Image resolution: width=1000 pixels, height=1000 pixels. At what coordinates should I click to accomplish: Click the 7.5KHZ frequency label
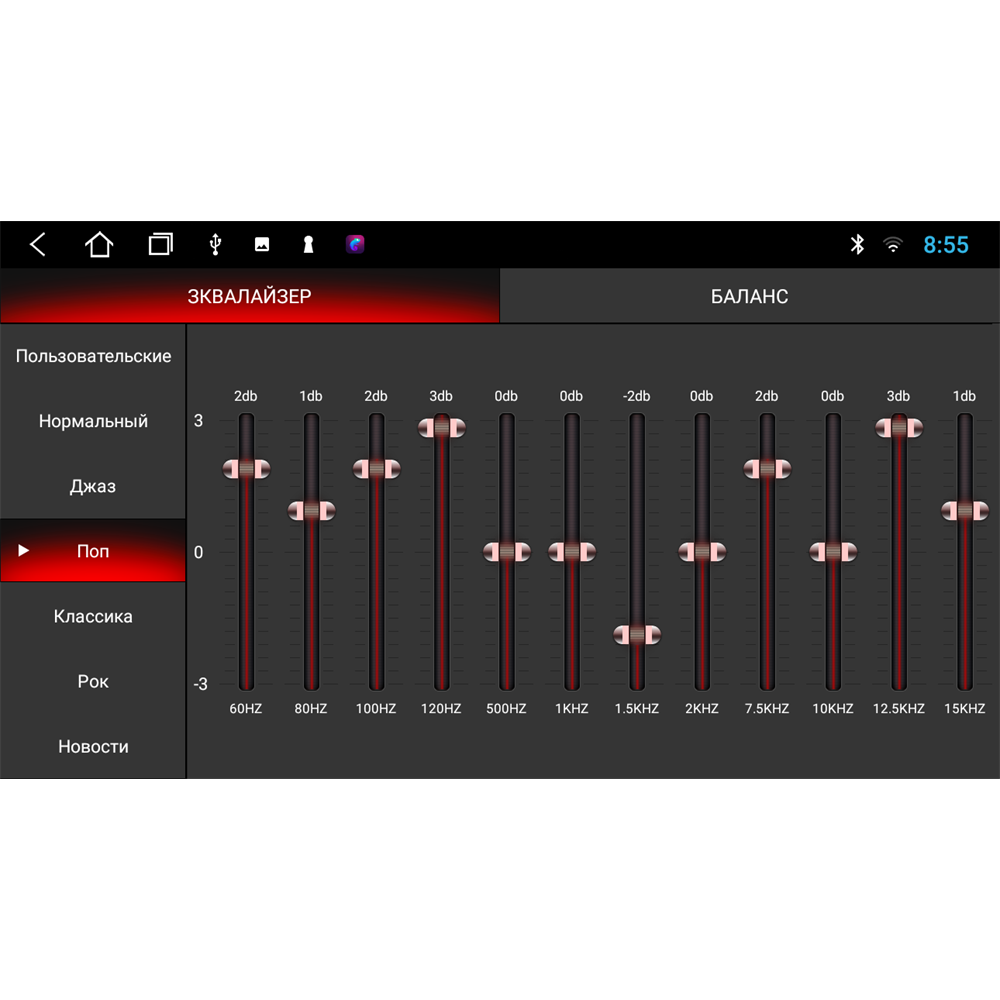767,709
